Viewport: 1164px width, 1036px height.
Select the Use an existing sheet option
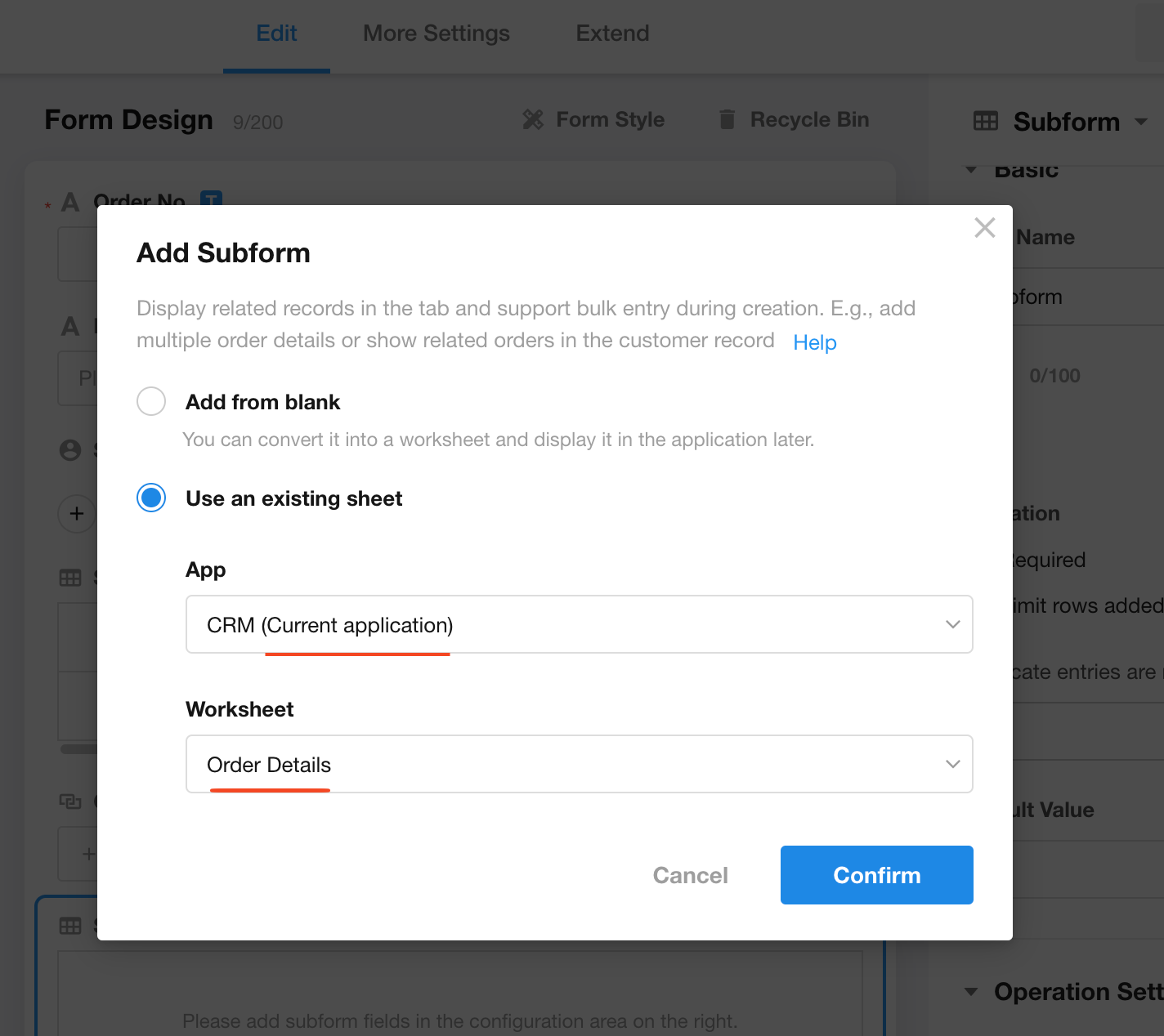click(x=151, y=498)
